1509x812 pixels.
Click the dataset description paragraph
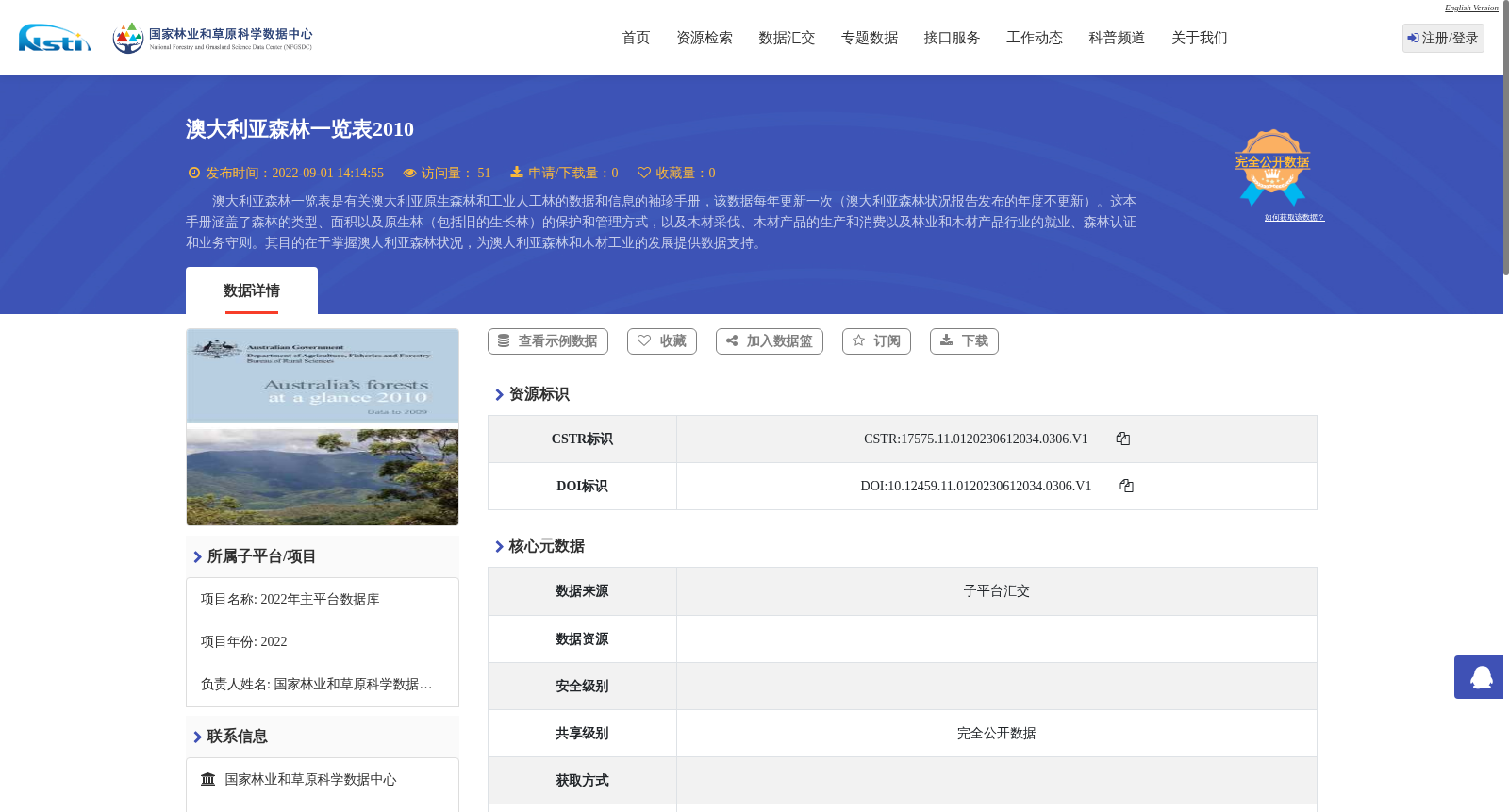[x=661, y=223]
